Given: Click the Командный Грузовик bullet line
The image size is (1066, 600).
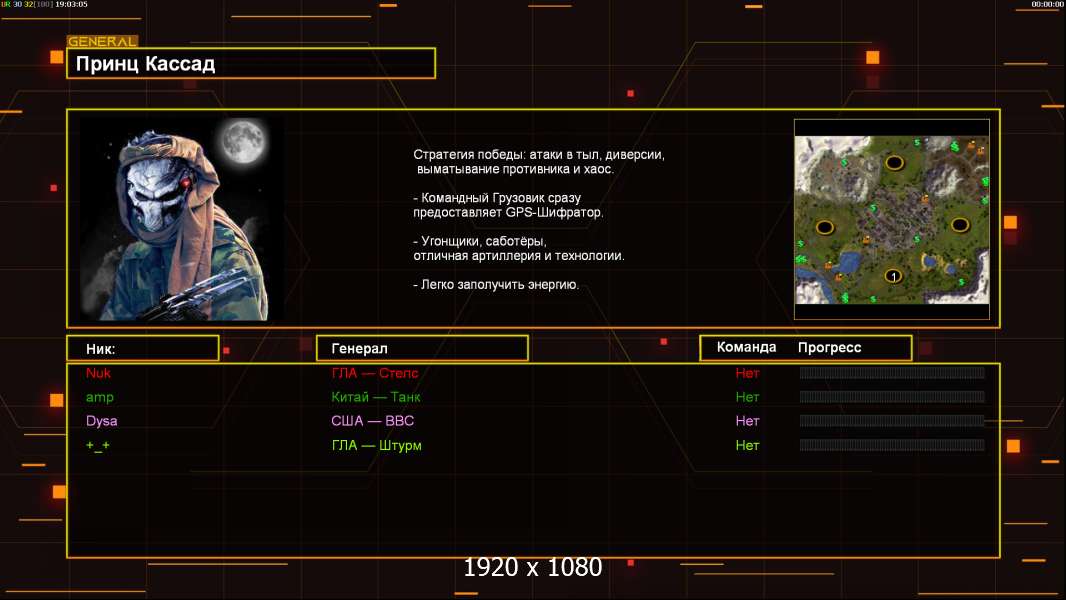Looking at the screenshot, I should 508,205.
